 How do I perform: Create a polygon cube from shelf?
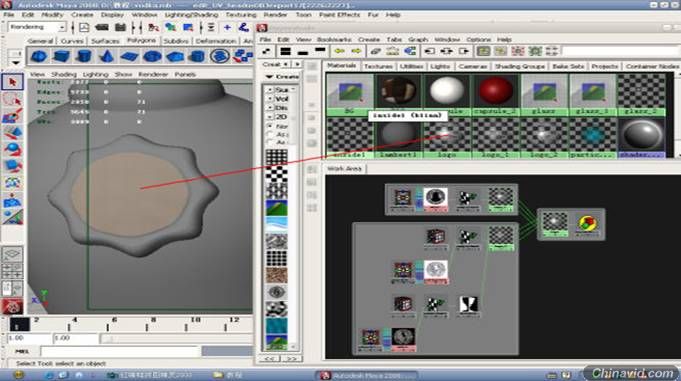62,56
